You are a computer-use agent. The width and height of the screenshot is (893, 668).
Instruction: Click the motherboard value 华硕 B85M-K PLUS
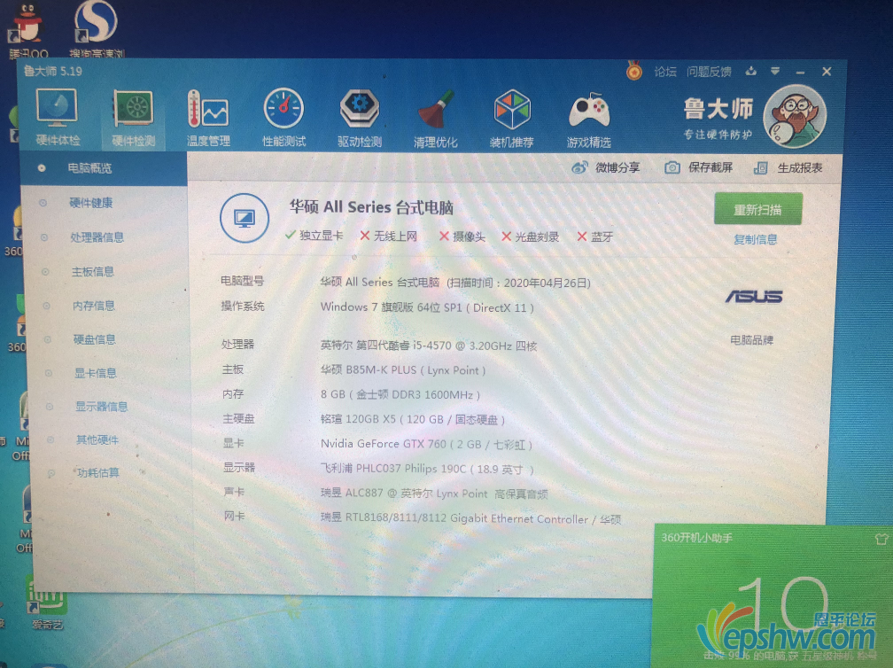(x=403, y=370)
